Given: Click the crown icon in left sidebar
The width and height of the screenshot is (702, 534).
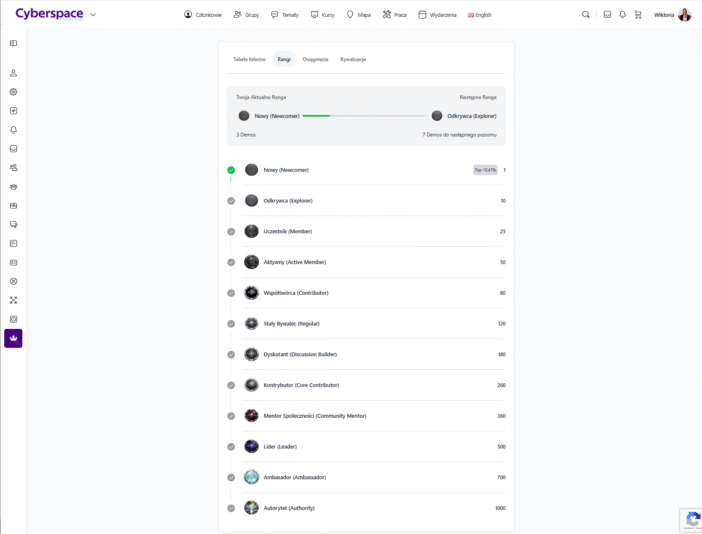Looking at the screenshot, I should (x=13, y=338).
